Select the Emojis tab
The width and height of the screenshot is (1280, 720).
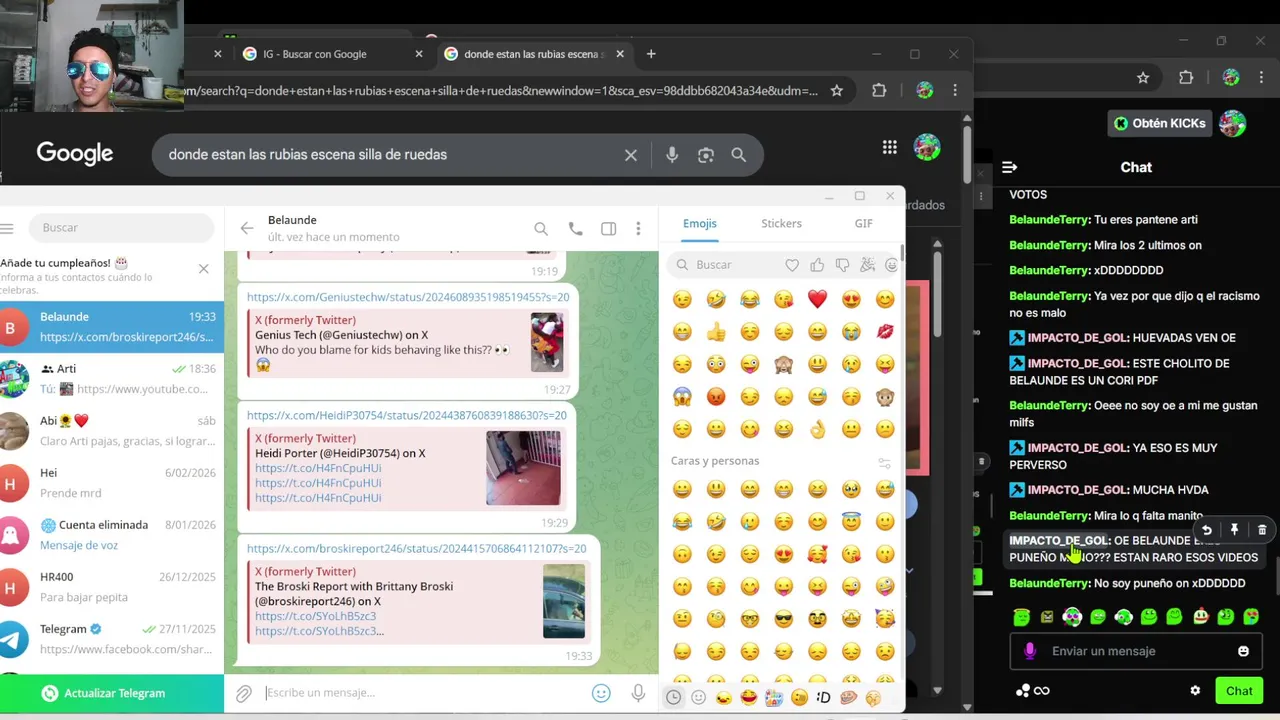(x=700, y=224)
